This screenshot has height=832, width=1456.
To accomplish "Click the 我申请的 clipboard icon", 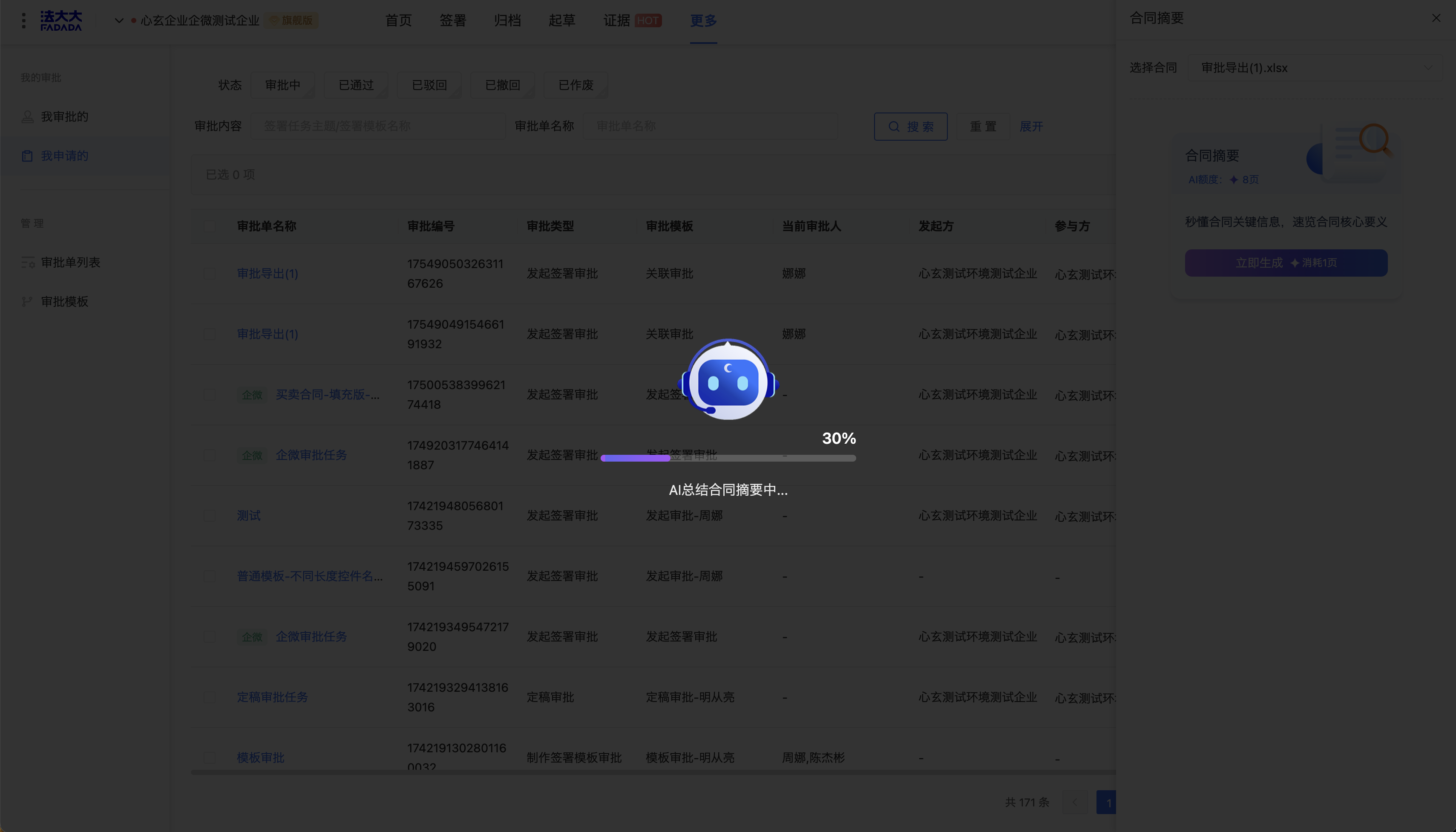I will click(x=27, y=156).
